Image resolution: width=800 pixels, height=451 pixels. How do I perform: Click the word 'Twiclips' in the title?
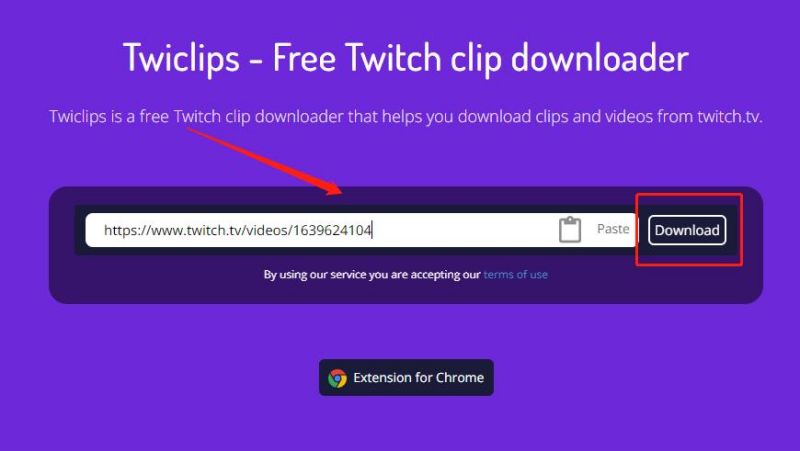coord(181,57)
